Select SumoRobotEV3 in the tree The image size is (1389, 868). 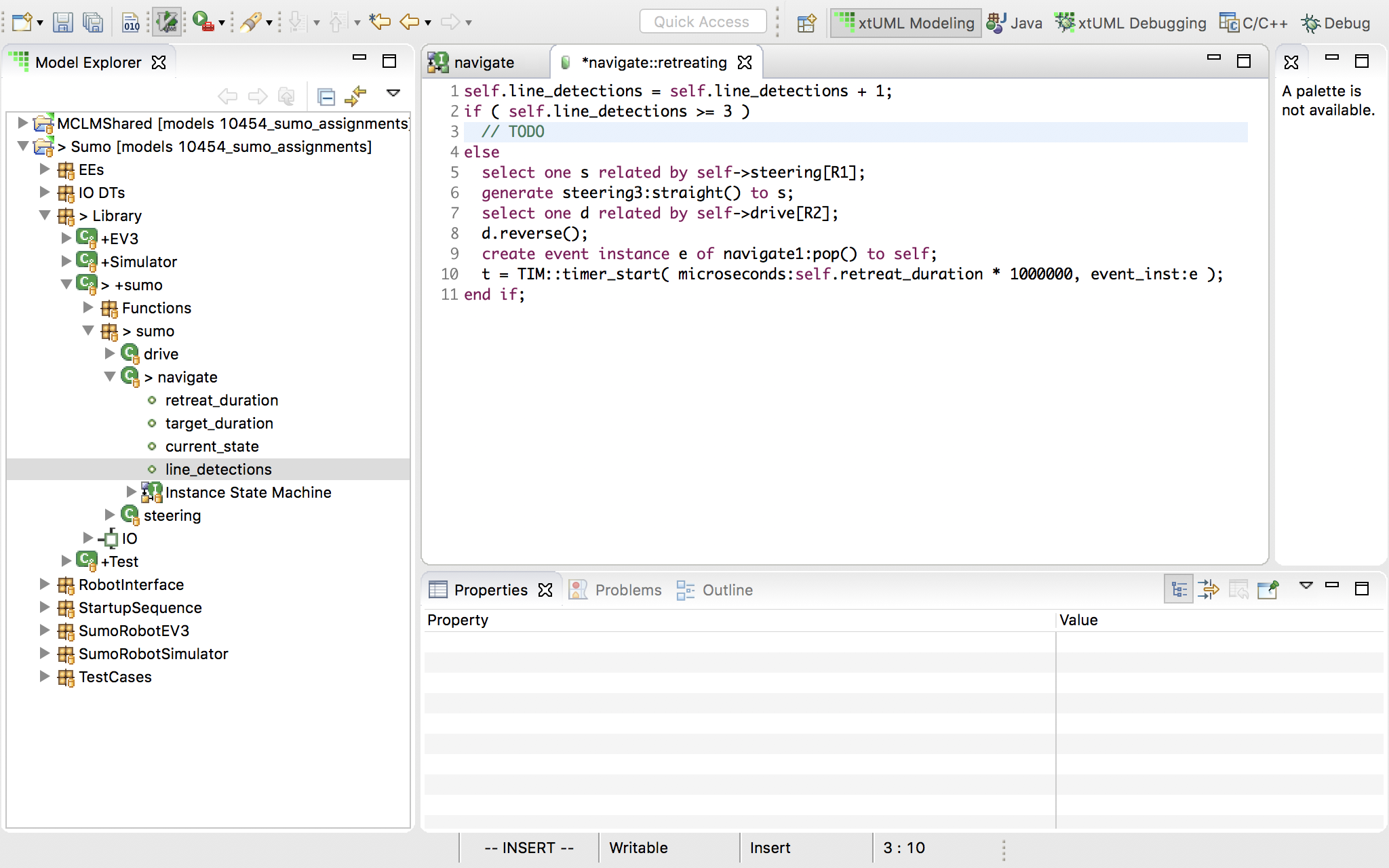(x=134, y=631)
